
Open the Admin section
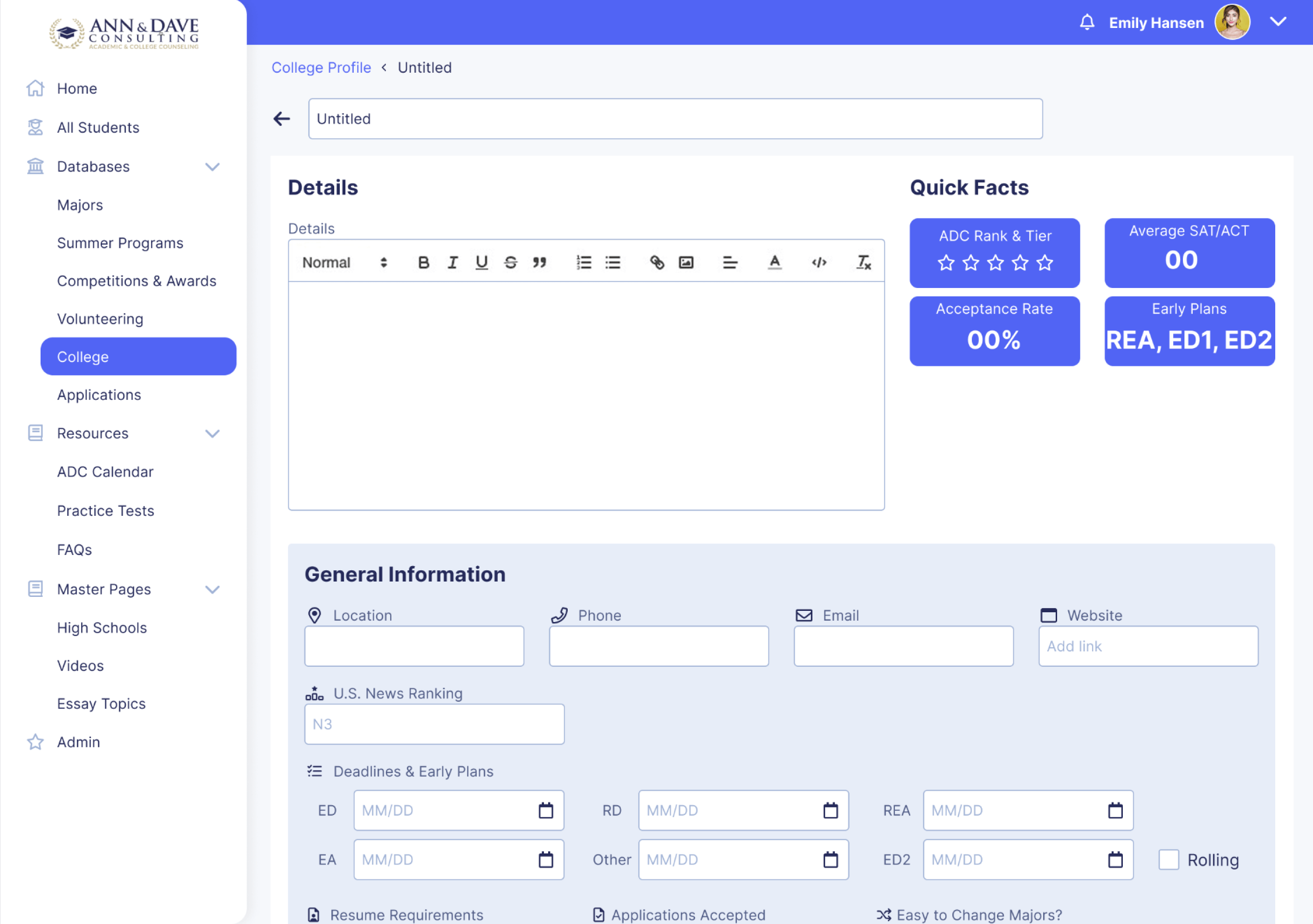pyautogui.click(x=78, y=742)
